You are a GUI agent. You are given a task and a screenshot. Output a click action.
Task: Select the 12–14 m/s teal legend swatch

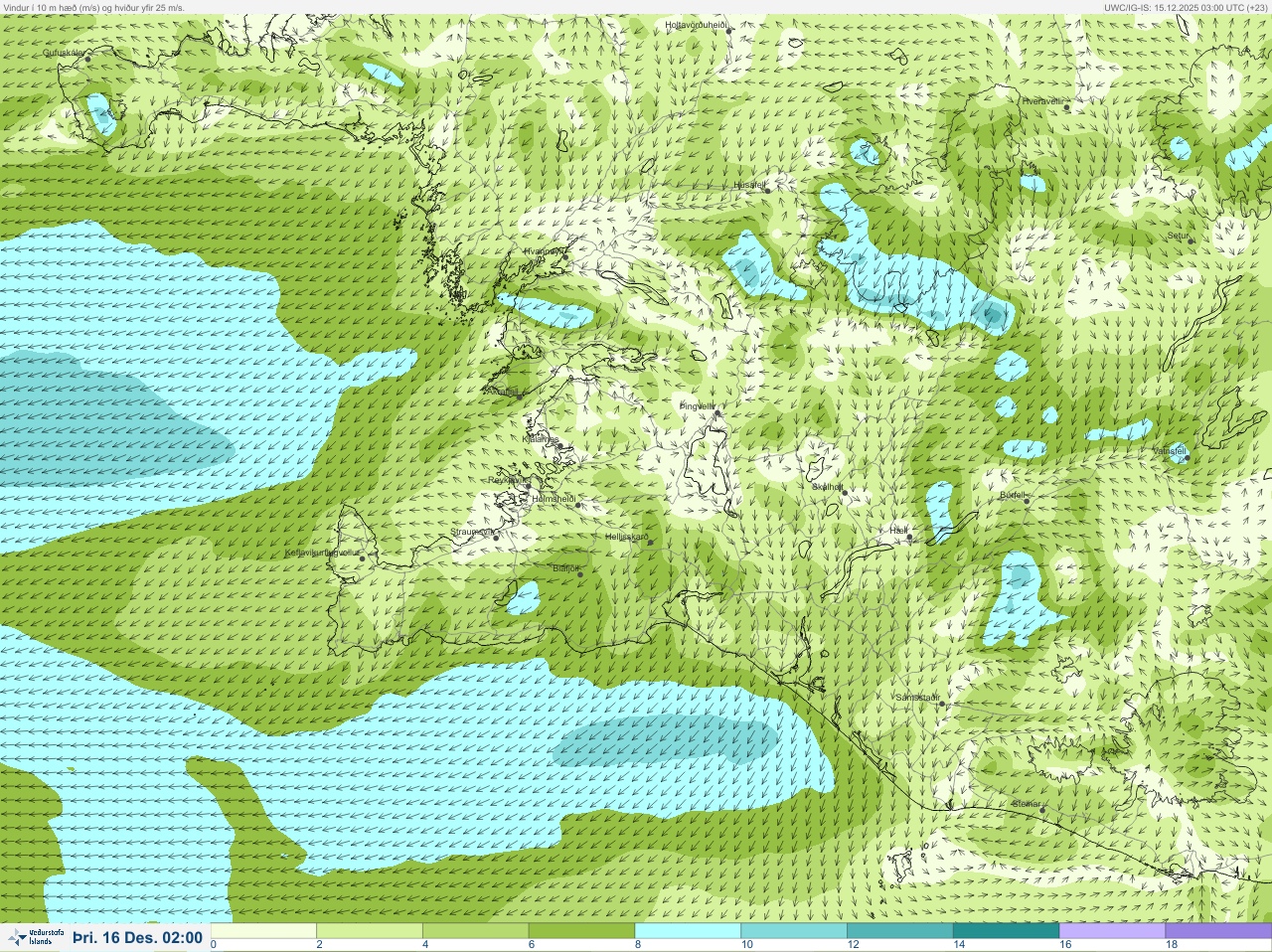pos(900,931)
